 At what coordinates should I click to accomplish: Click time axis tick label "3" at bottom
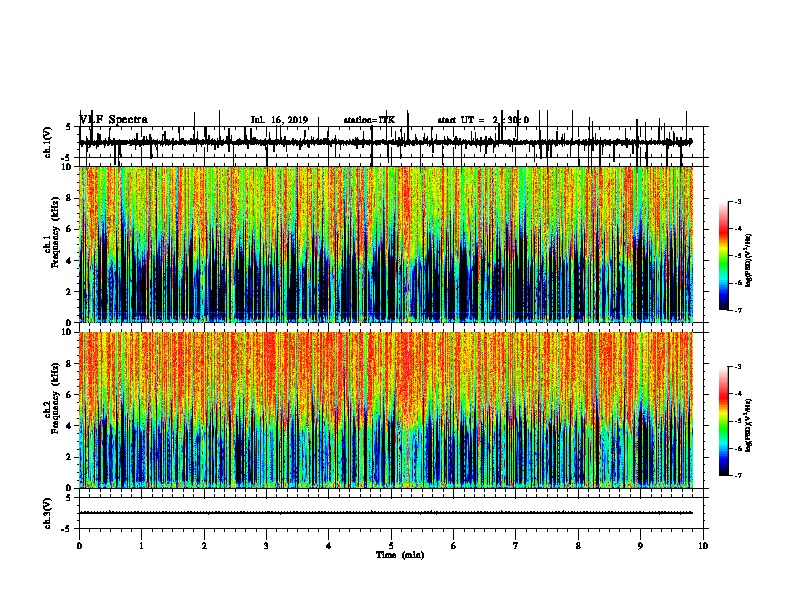266,546
